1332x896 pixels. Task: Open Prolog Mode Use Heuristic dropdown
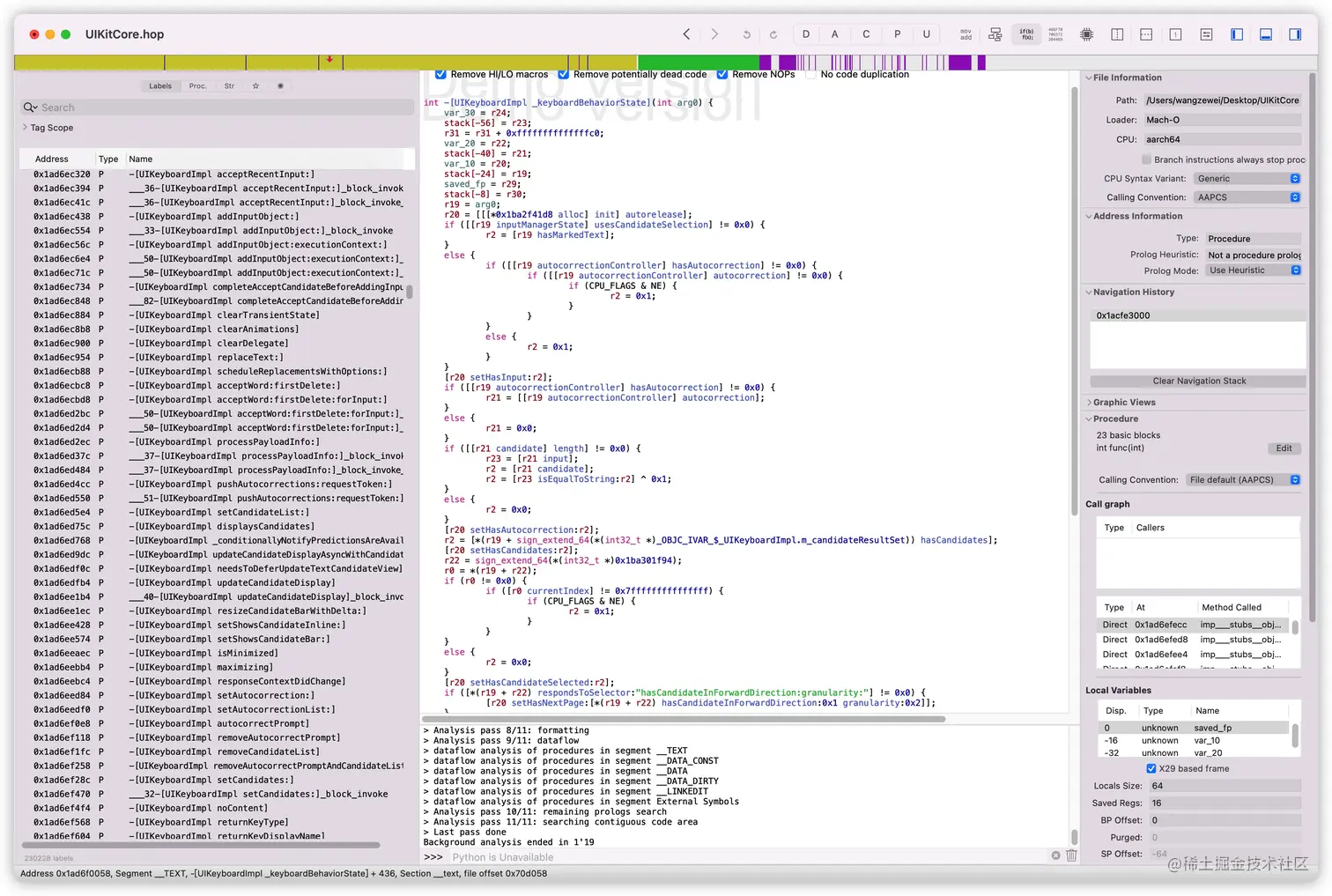pos(1254,270)
